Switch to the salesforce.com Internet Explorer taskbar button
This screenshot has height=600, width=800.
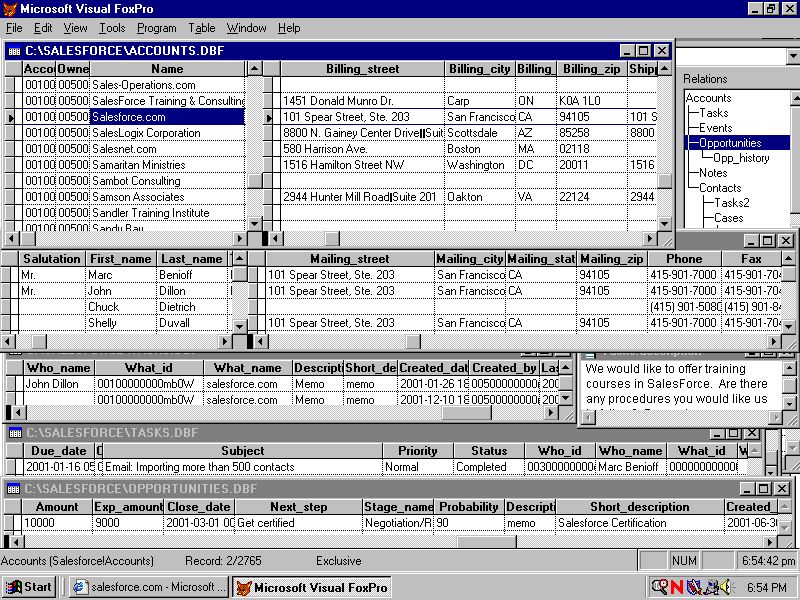pyautogui.click(x=149, y=587)
